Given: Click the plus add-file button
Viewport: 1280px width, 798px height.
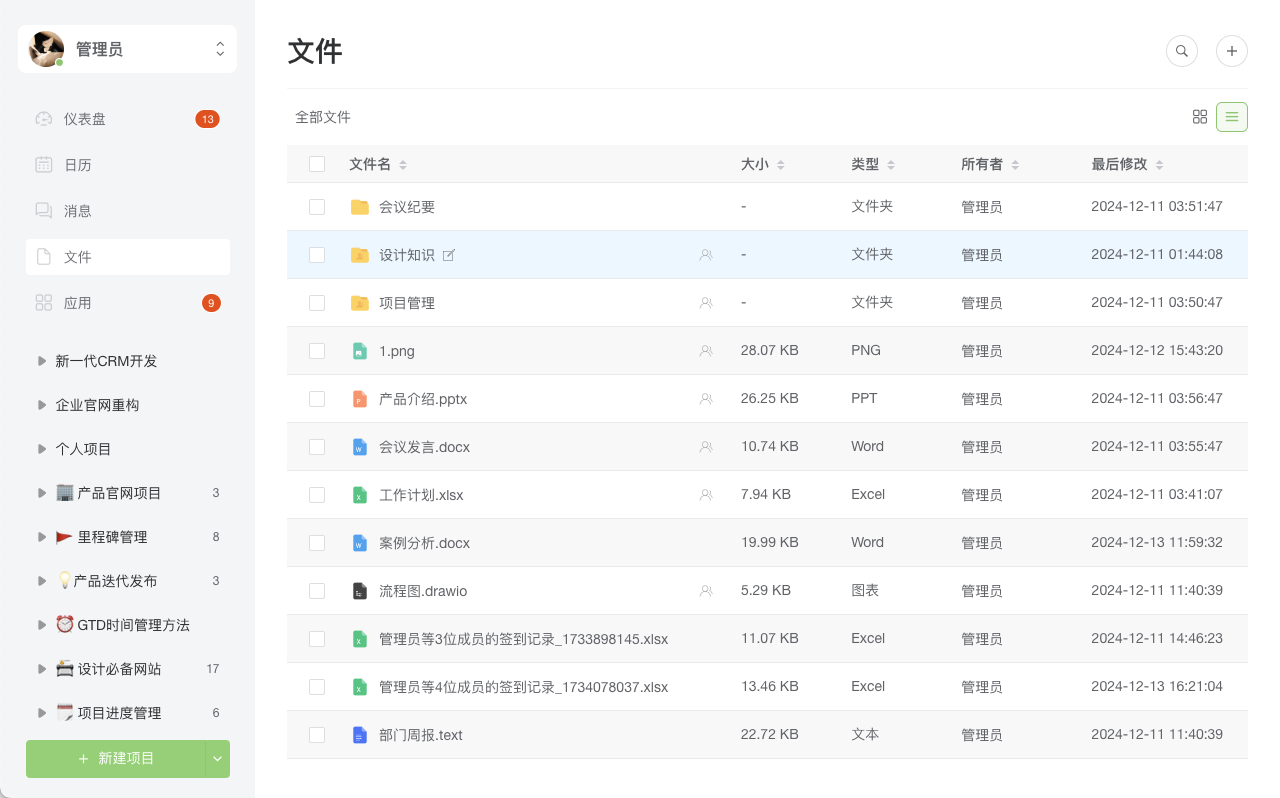Looking at the screenshot, I should coord(1231,51).
